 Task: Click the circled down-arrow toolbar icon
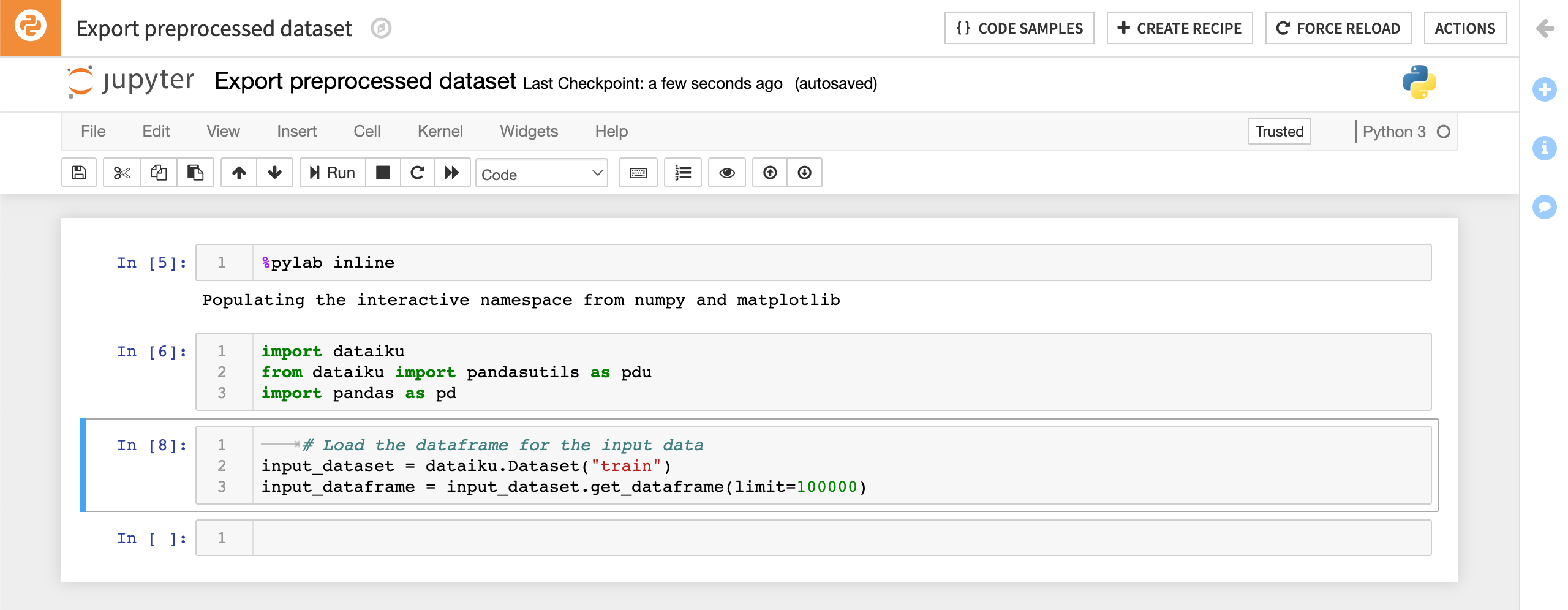tap(805, 173)
